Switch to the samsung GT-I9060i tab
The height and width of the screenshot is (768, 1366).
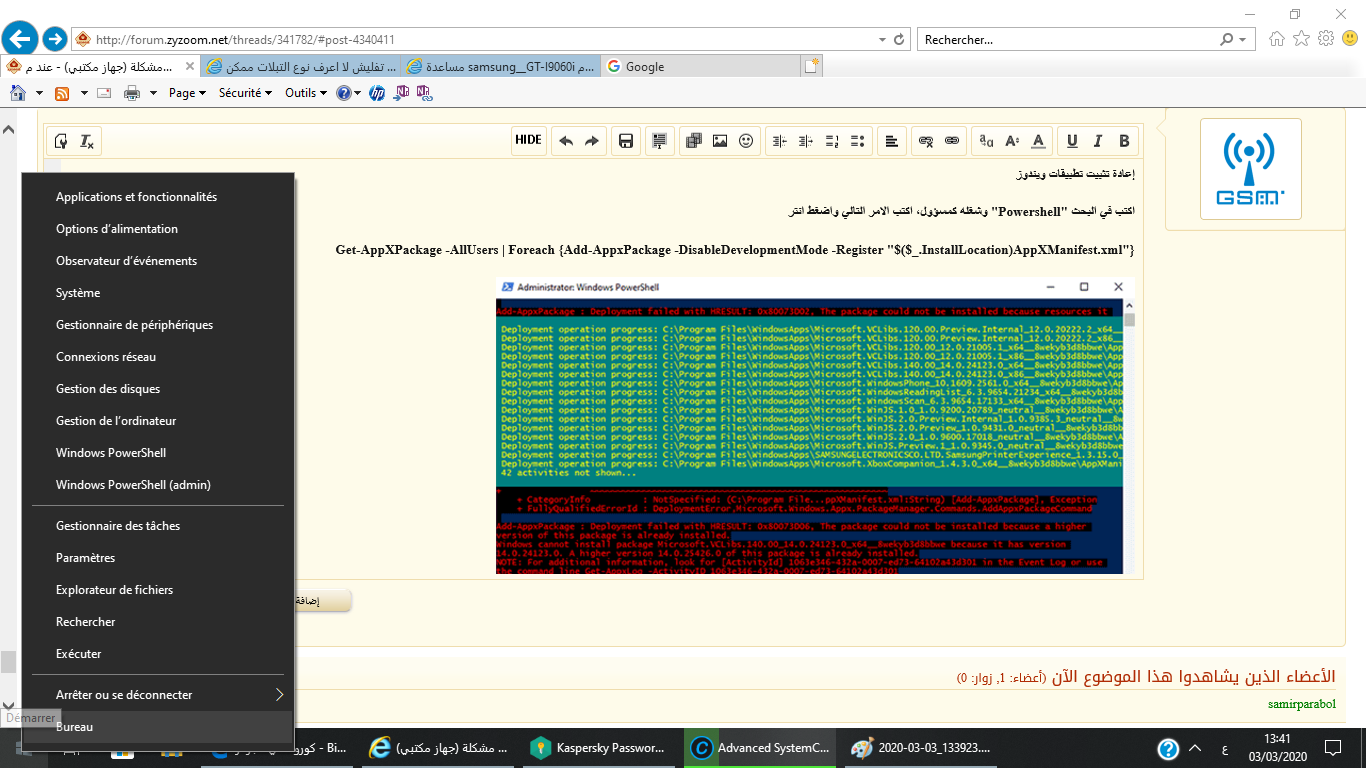(500, 67)
